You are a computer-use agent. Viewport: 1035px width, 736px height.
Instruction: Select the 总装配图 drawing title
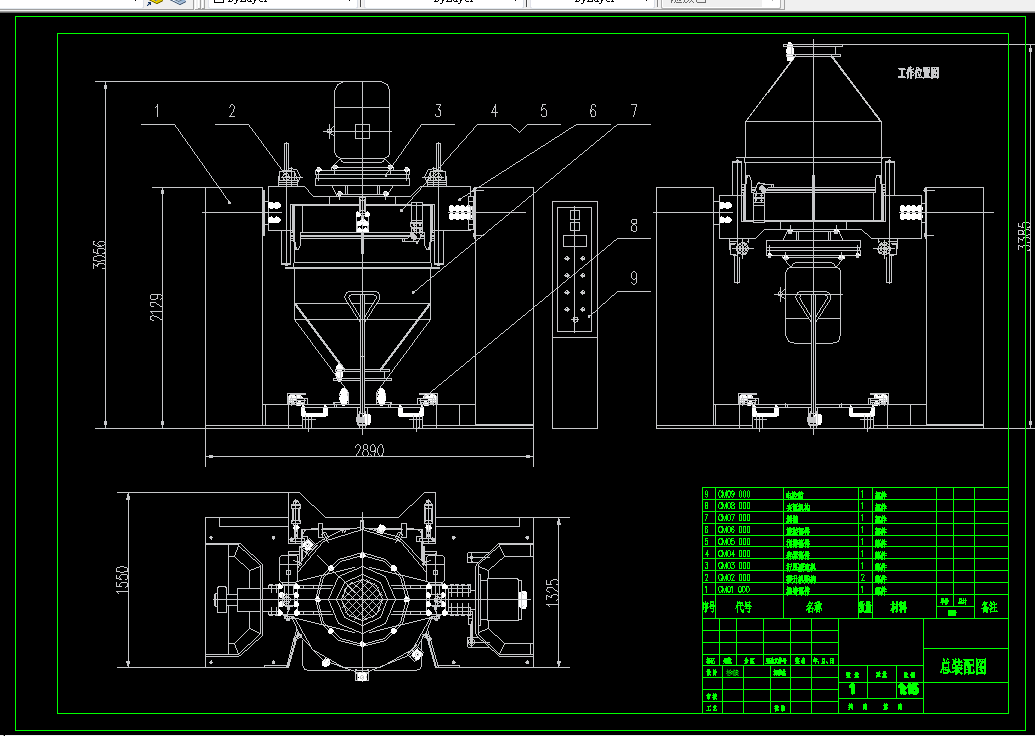pos(963,667)
